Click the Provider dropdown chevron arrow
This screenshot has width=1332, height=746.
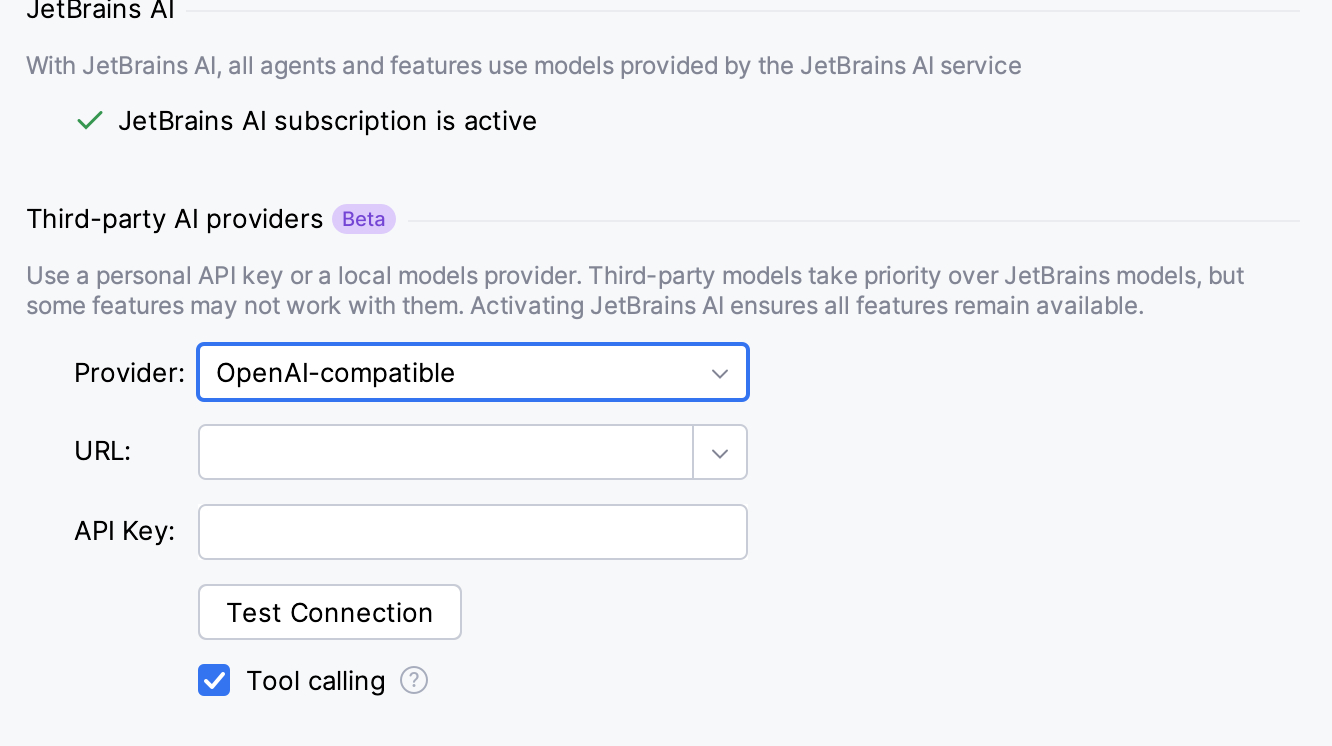tap(719, 373)
